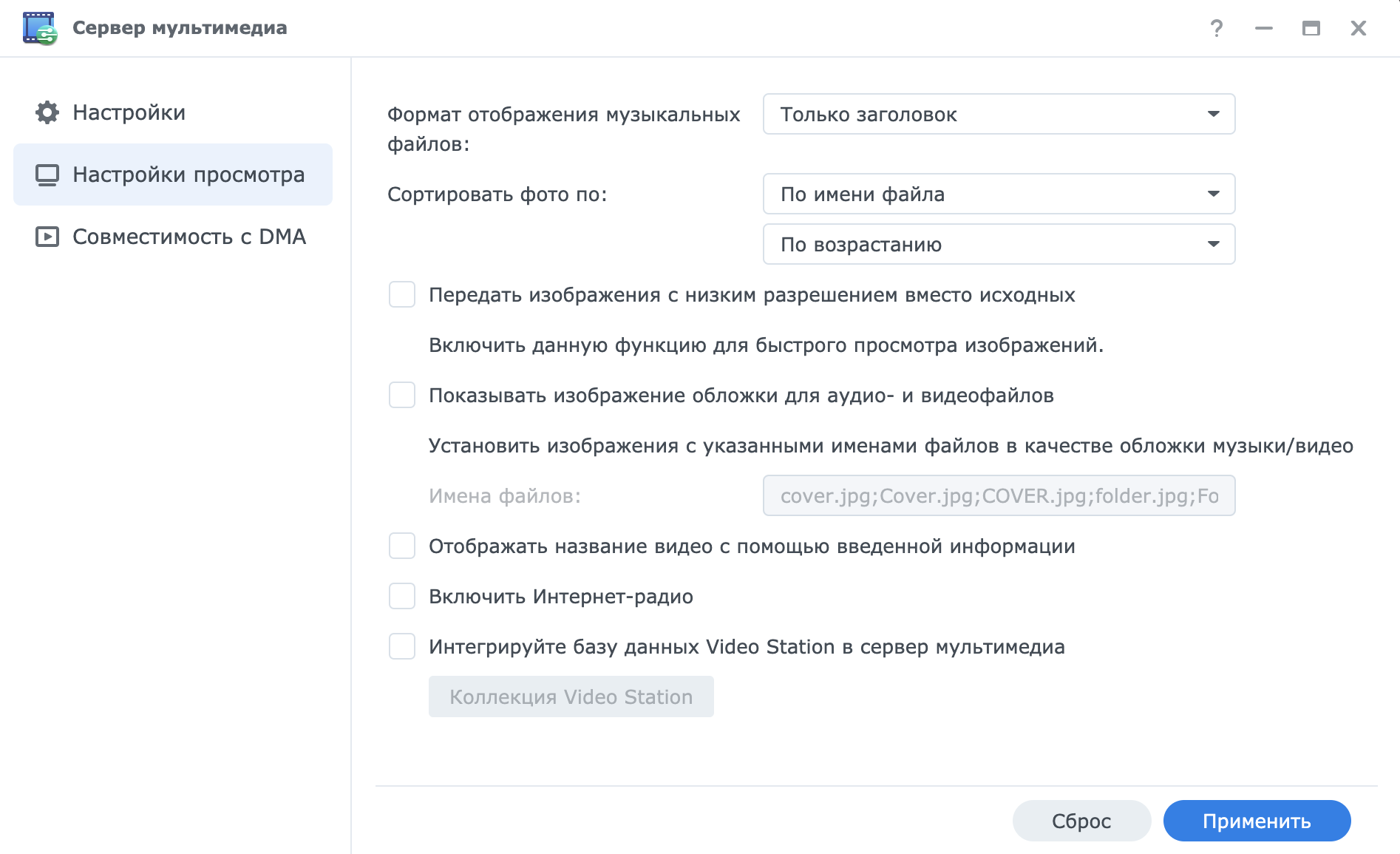Viewport: 1400px width, 854px height.
Task: Click the monitor icon for Настройки просмотра
Action: coord(47,174)
